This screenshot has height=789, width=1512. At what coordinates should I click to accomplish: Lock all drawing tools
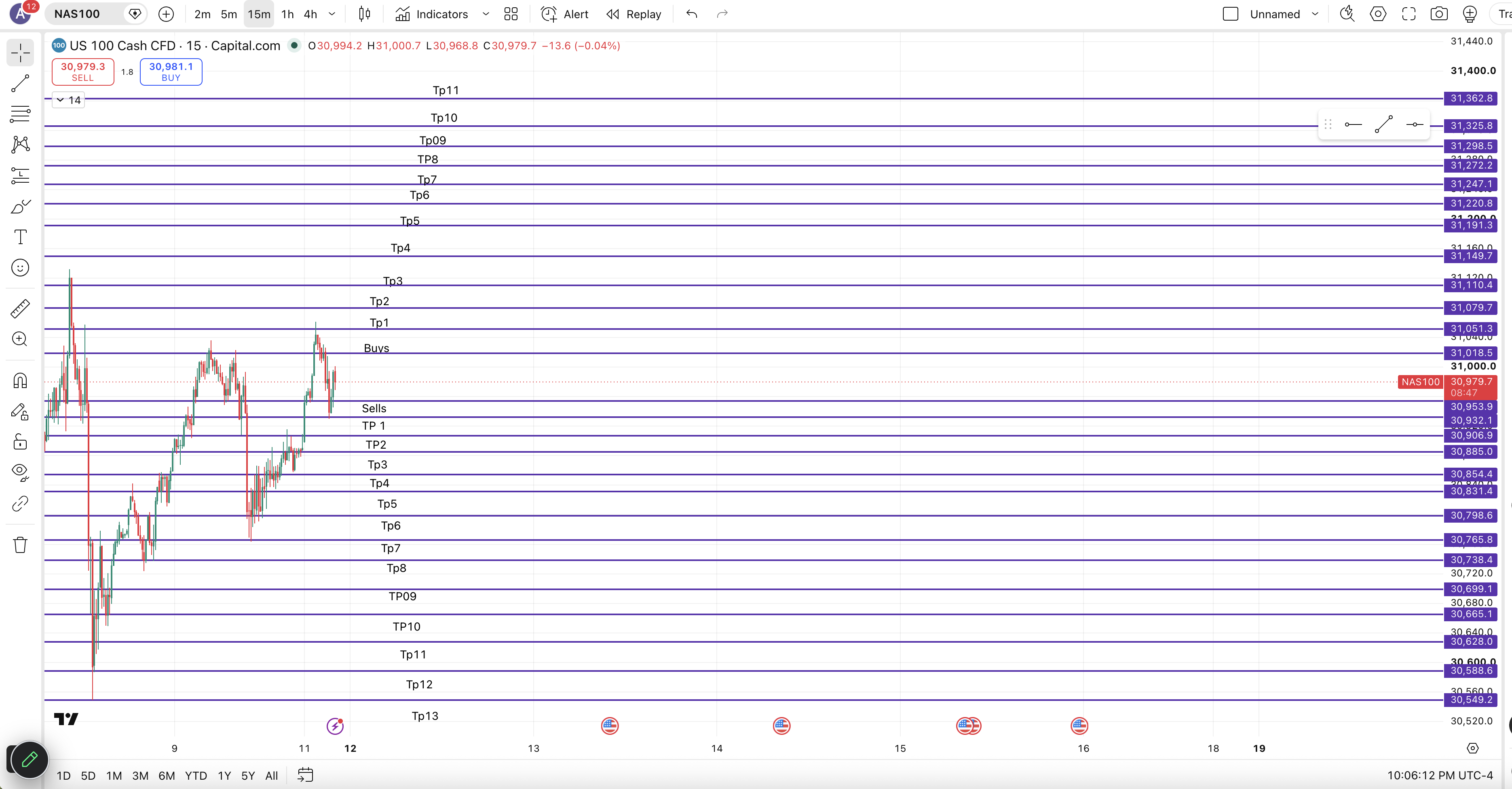click(x=20, y=442)
